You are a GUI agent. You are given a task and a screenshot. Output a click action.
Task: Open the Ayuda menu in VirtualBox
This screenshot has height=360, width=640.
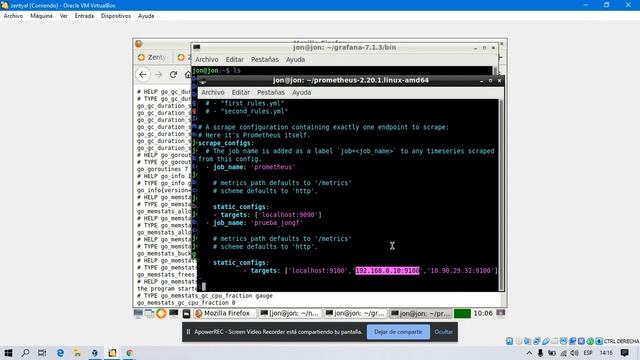(146, 16)
